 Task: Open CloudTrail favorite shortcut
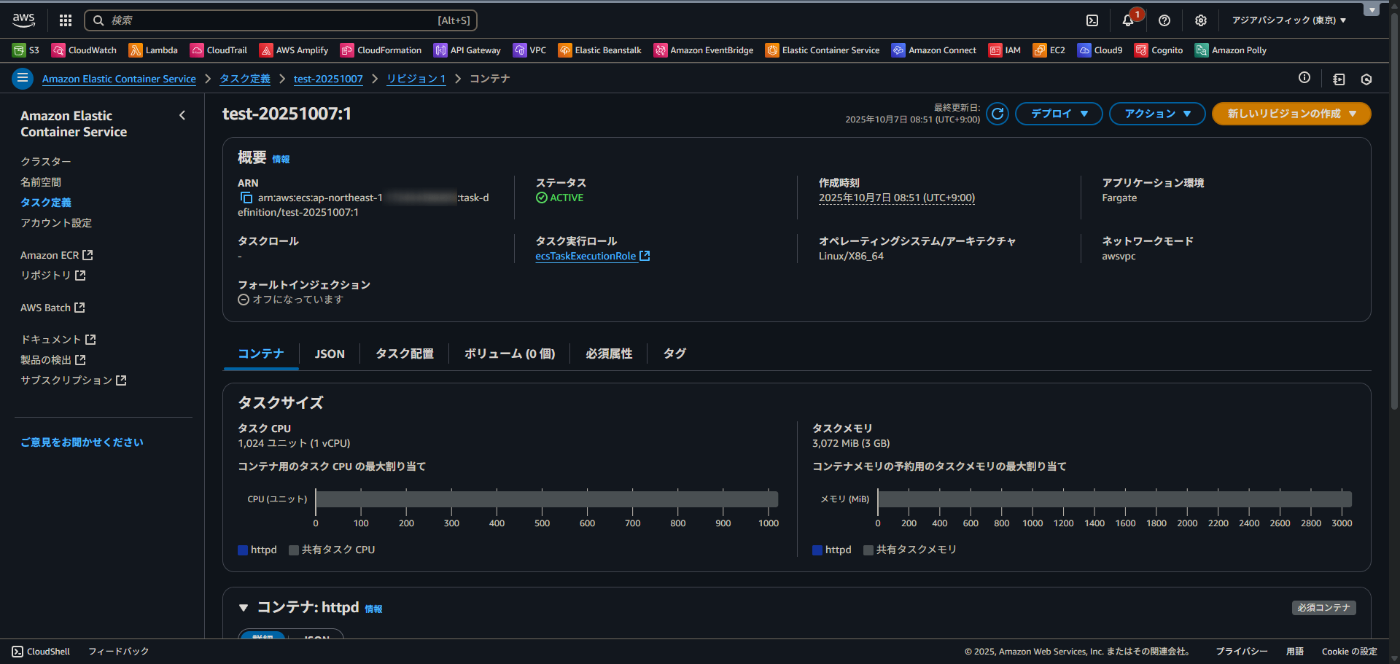(x=219, y=50)
